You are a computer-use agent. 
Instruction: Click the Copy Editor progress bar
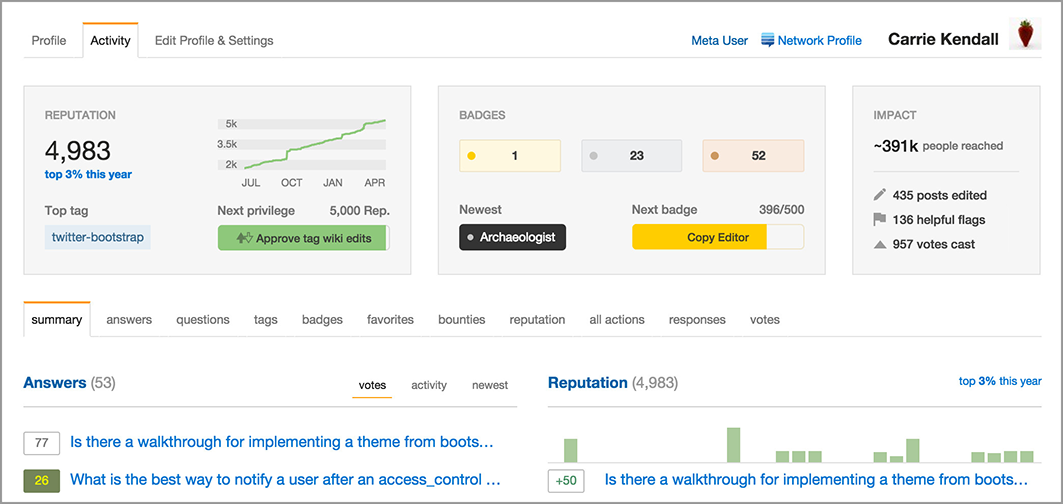[718, 237]
